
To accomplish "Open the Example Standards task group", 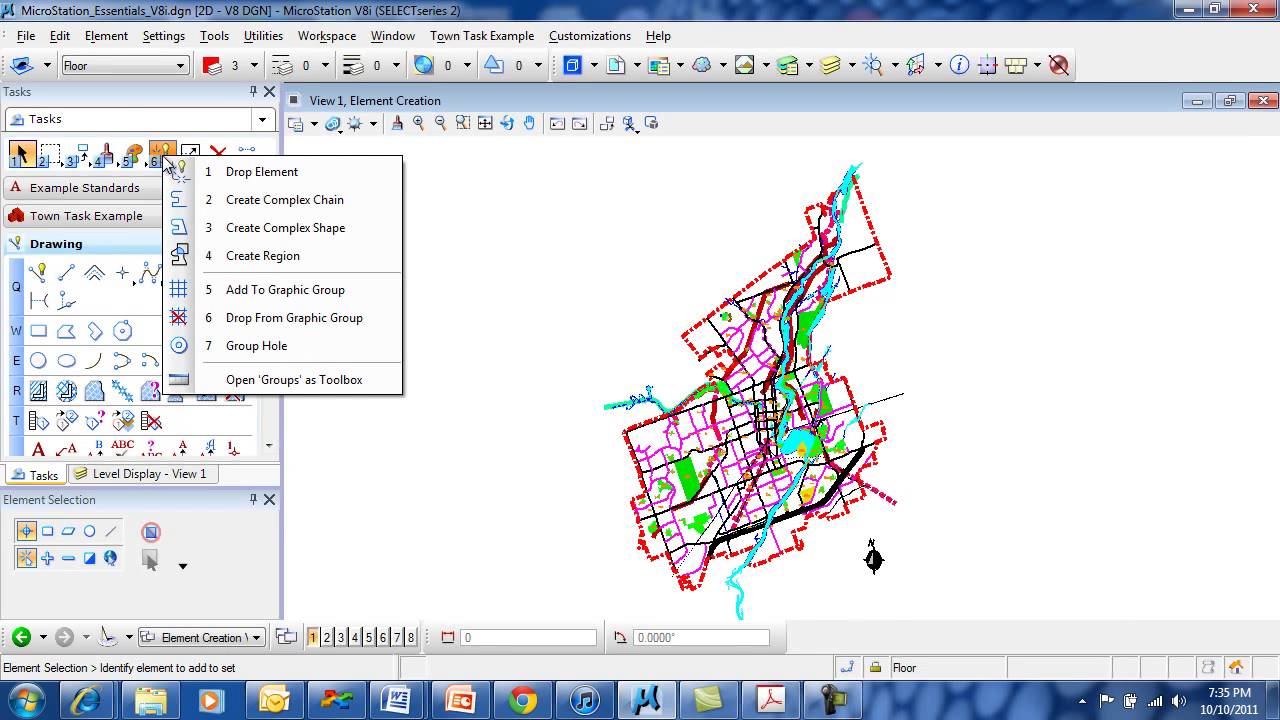I will pyautogui.click(x=84, y=188).
